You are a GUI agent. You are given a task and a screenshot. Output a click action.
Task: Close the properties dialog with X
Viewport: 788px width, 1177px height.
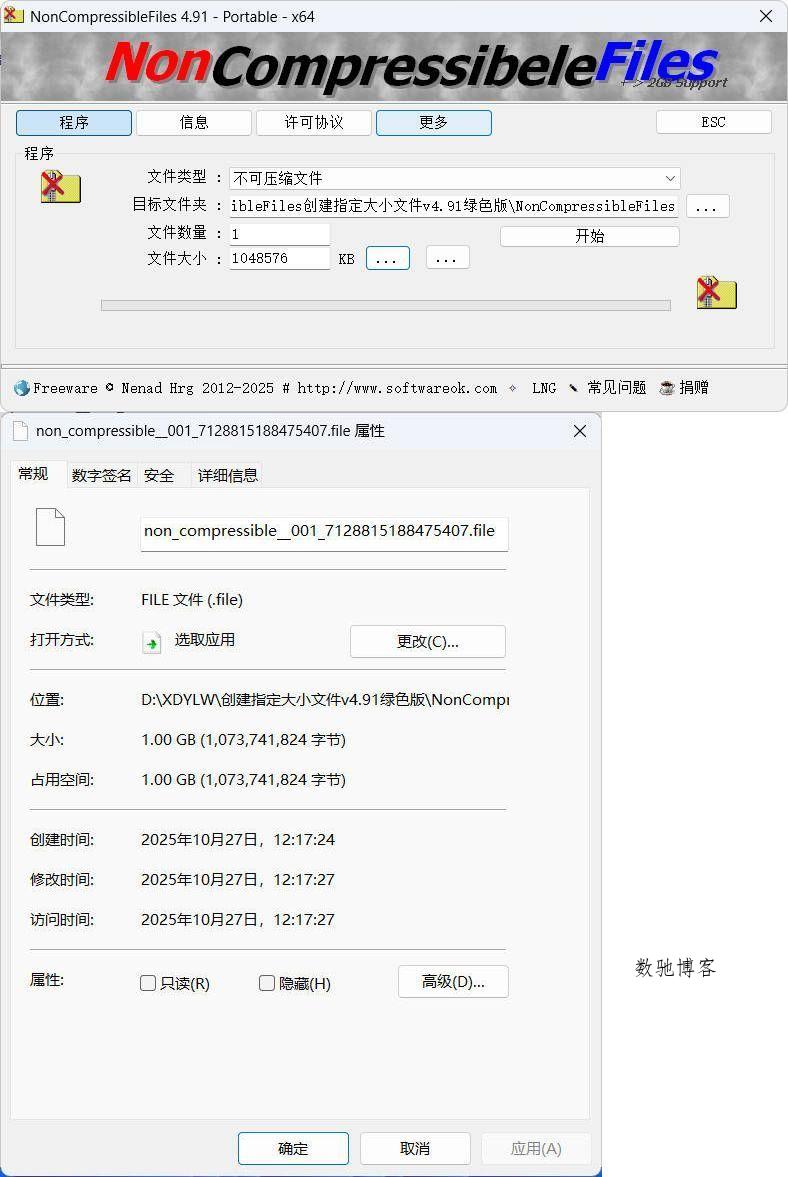[580, 431]
